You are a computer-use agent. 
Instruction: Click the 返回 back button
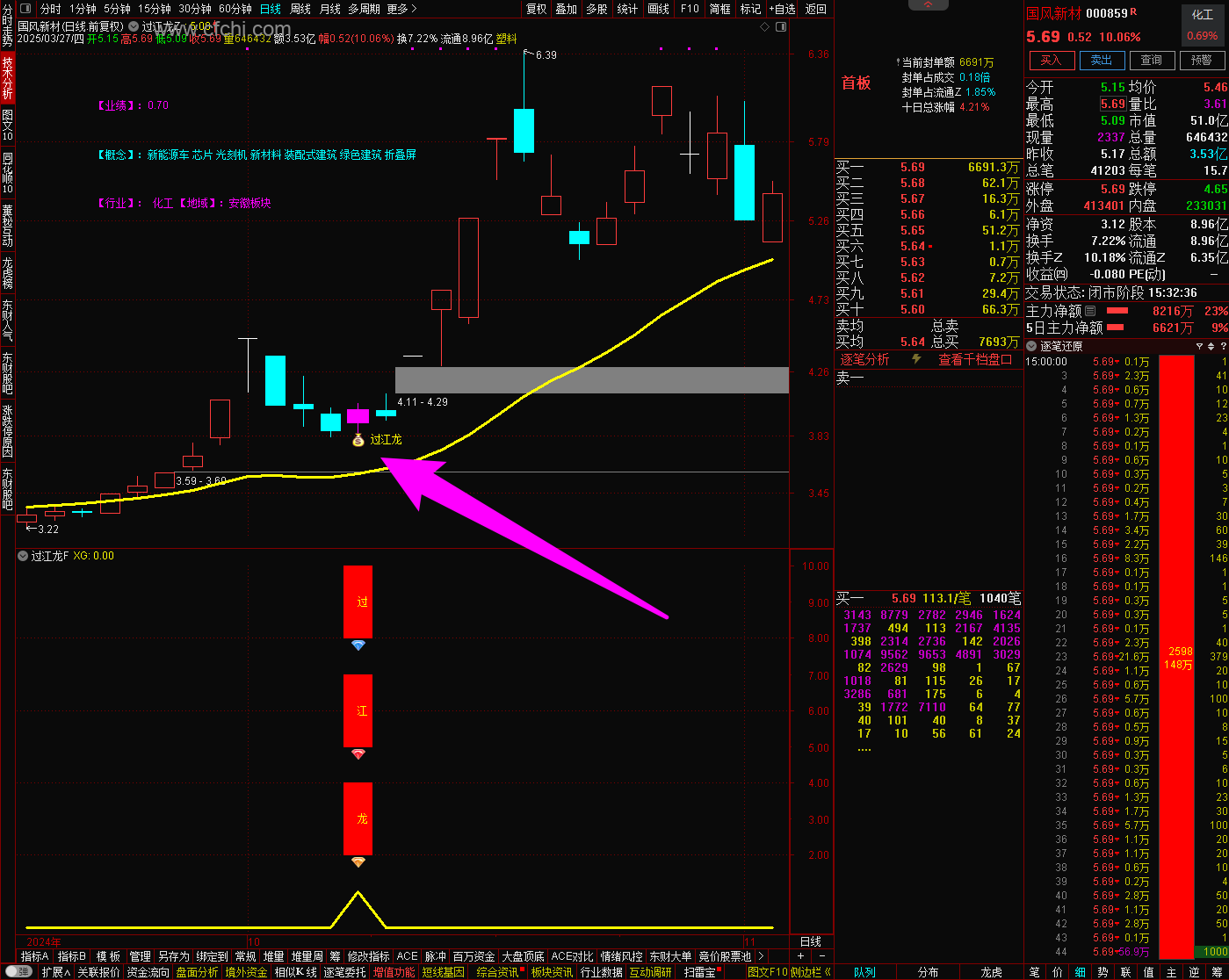tap(816, 9)
